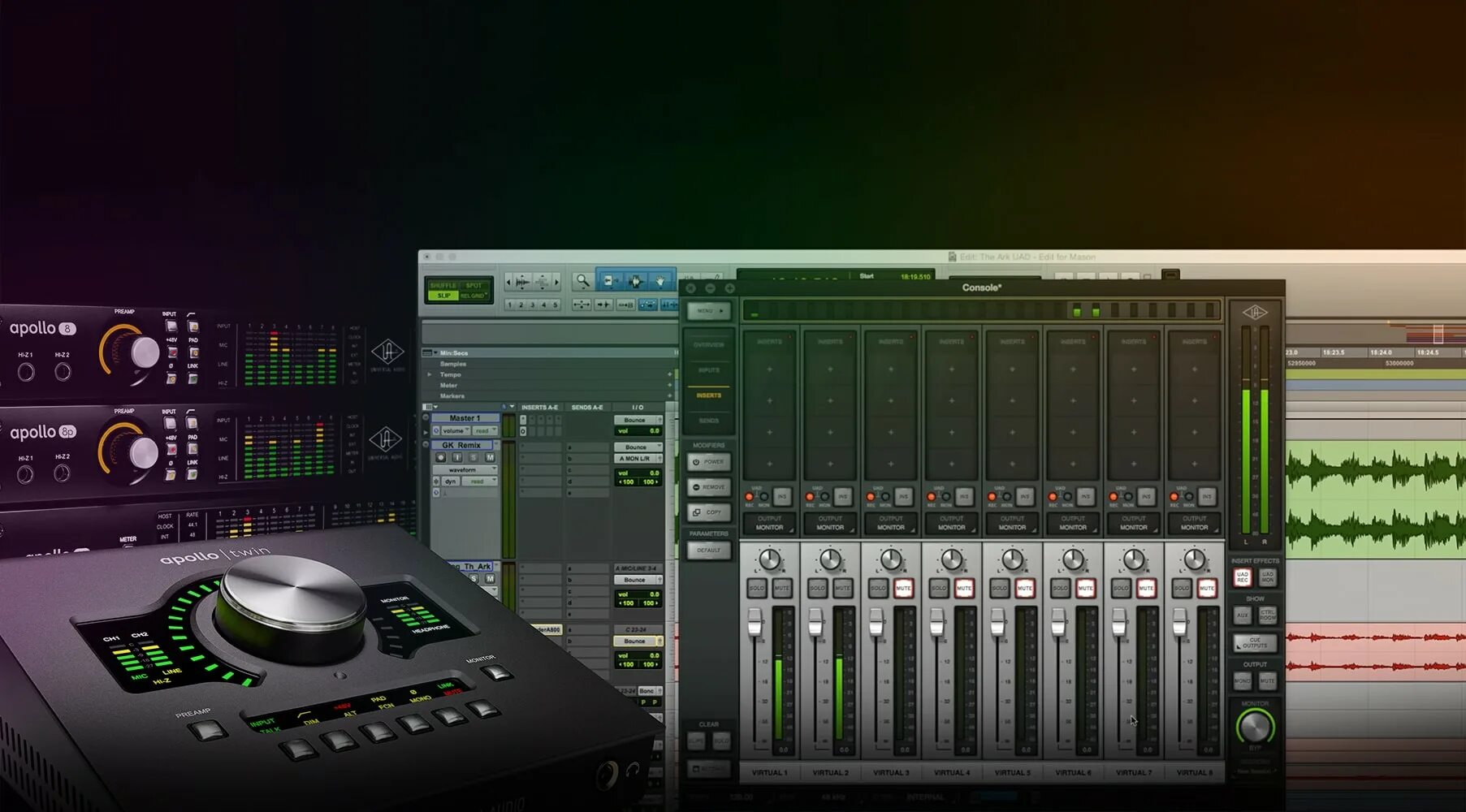Viewport: 1466px width, 812px height.
Task: Click record-enable button on GK Remix track
Action: point(441,457)
